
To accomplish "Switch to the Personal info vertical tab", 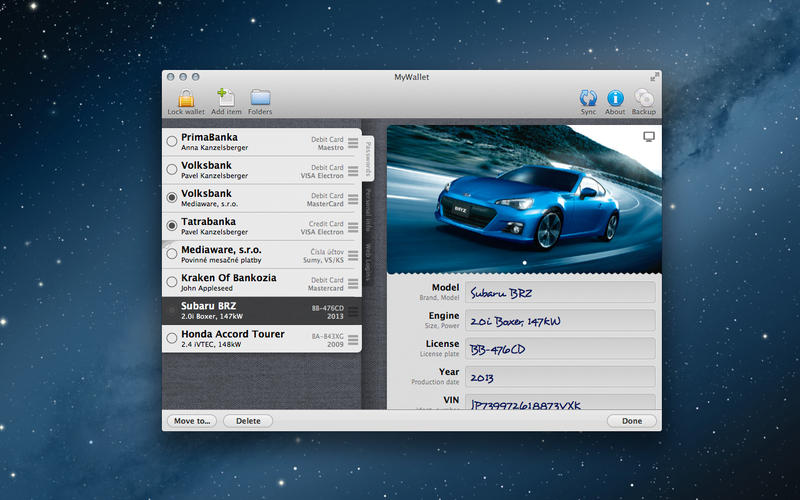I will point(368,210).
